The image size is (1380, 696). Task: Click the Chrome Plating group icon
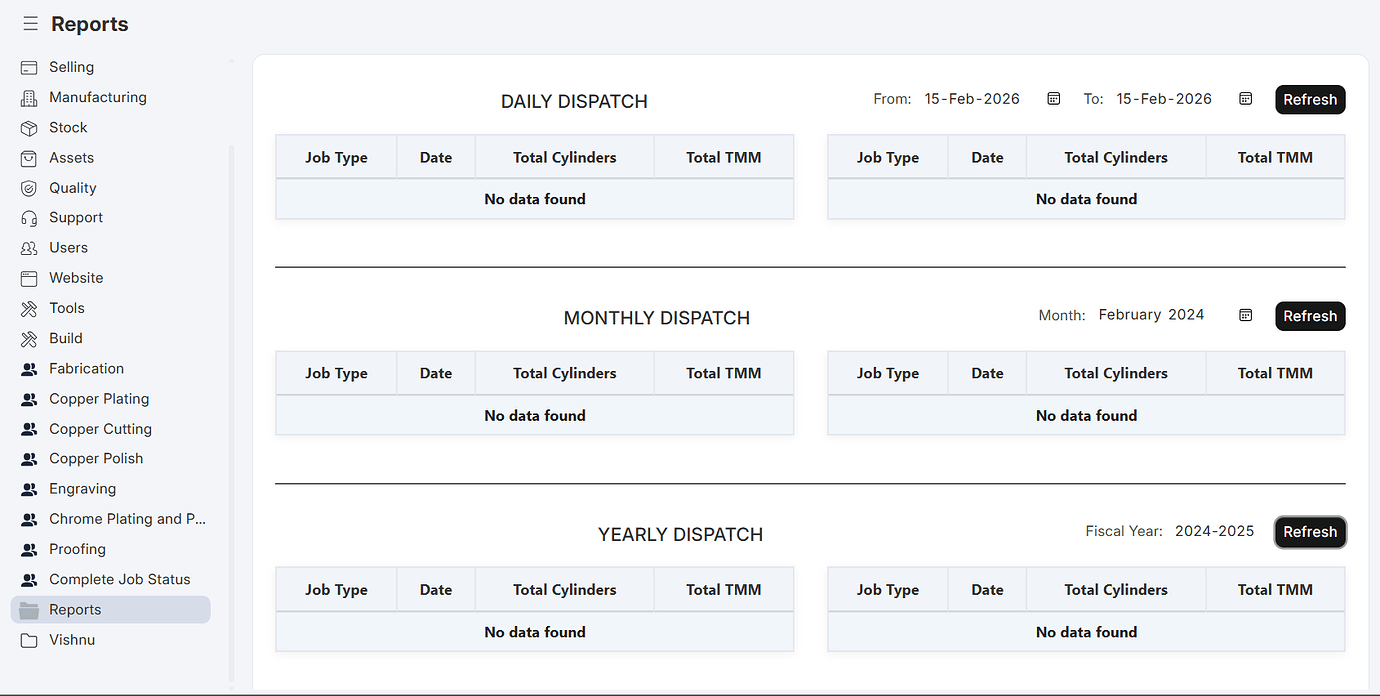[29, 519]
